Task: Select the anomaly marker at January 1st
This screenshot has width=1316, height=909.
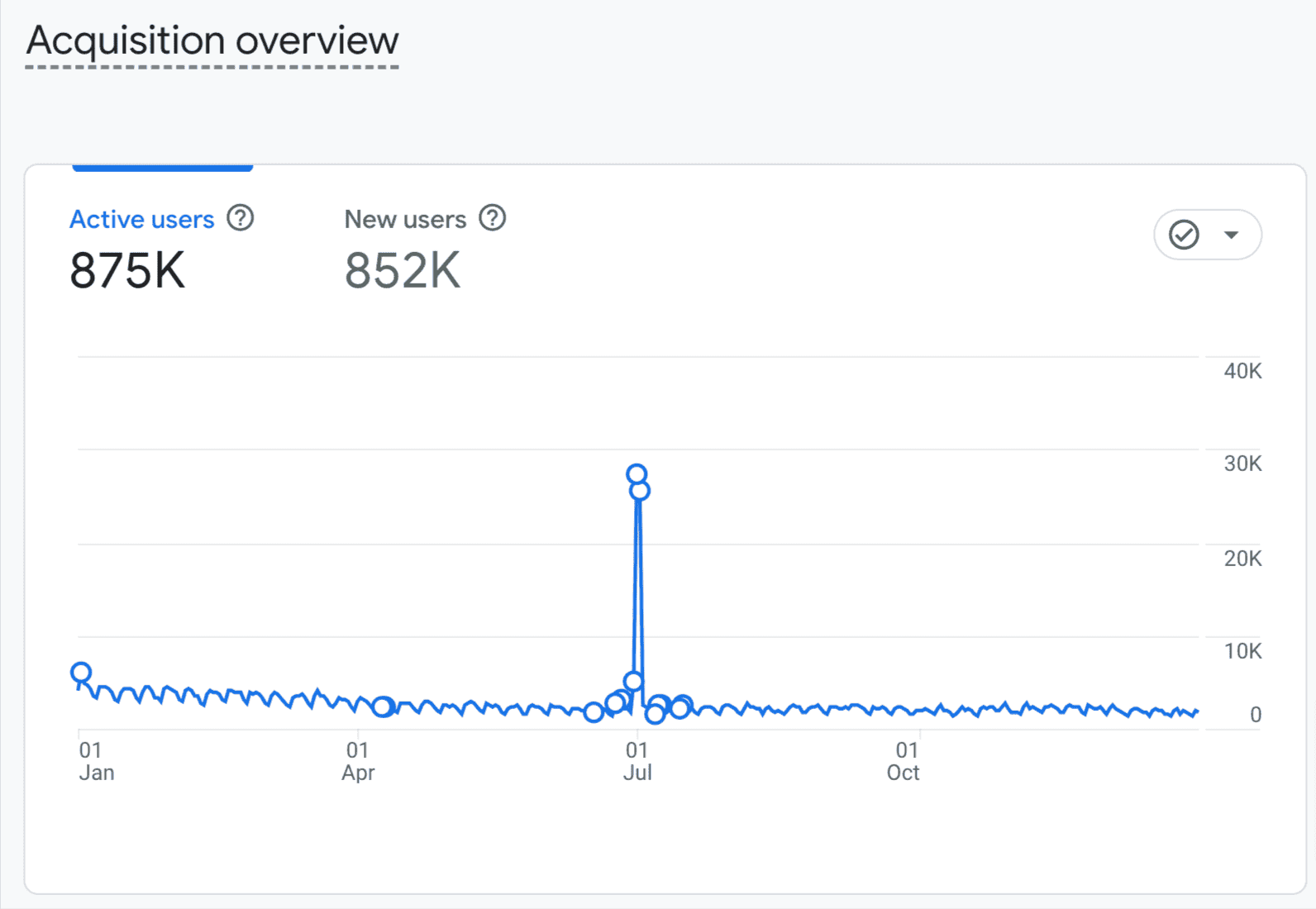Action: (81, 673)
